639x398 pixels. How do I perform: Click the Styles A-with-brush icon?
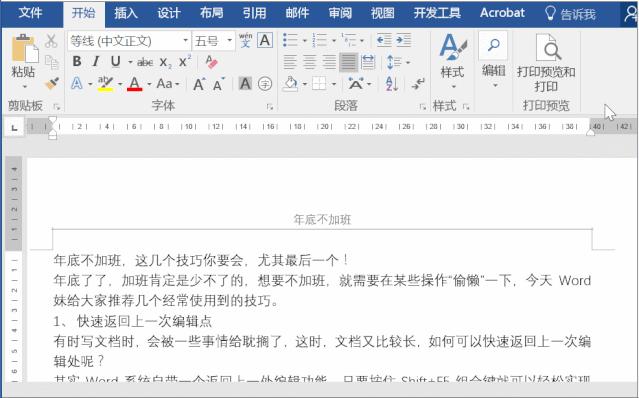[x=452, y=47]
